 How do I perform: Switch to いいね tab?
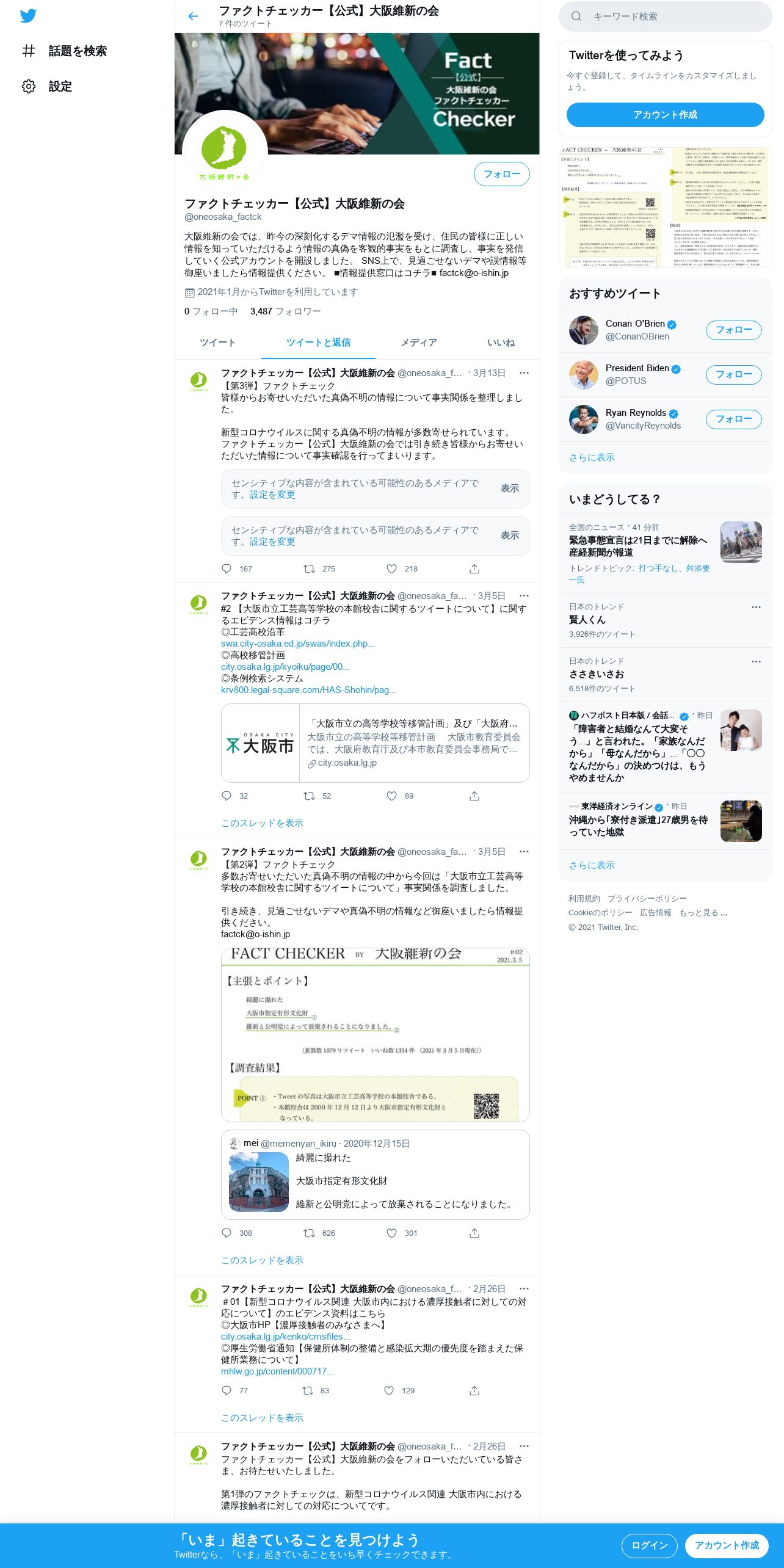pyautogui.click(x=501, y=343)
